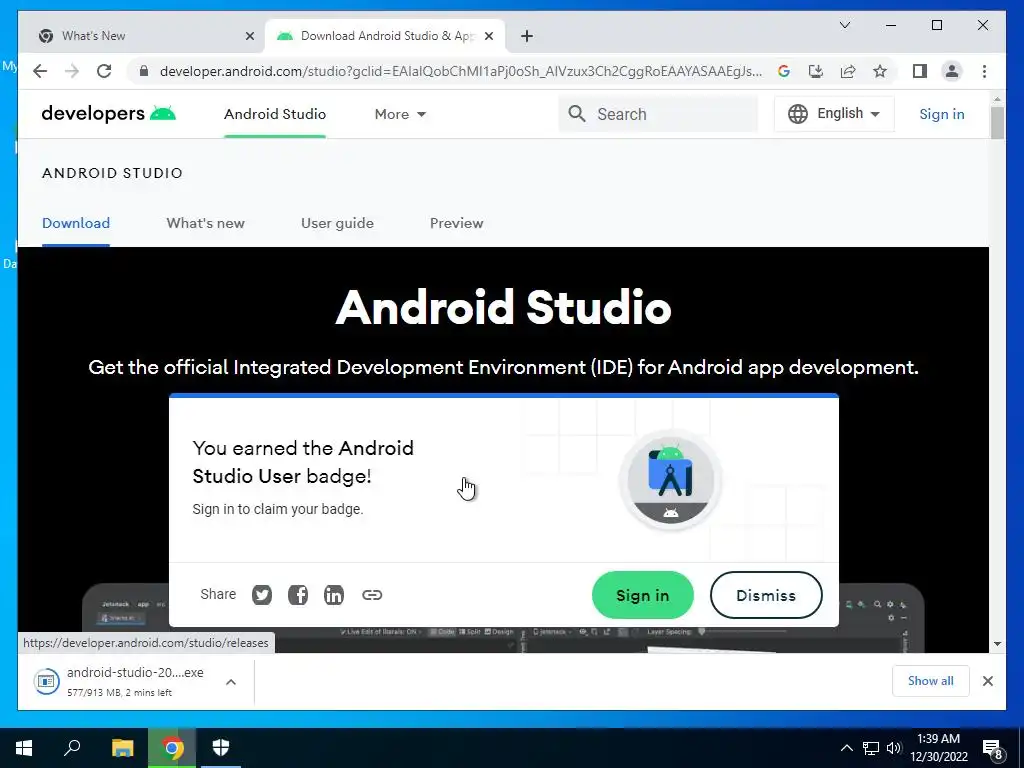1024x768 pixels.
Task: Click the volume speaker tray icon
Action: (x=894, y=748)
